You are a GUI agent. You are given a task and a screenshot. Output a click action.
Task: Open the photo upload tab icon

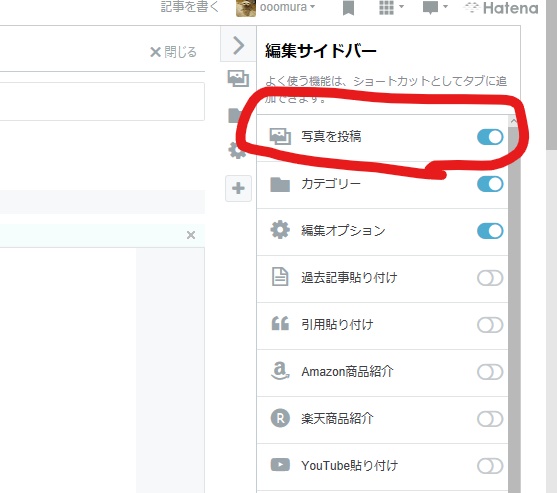click(238, 78)
